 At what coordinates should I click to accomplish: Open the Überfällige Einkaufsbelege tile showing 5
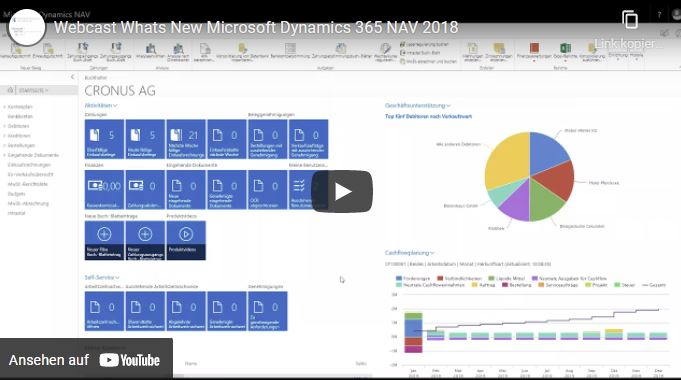104,139
